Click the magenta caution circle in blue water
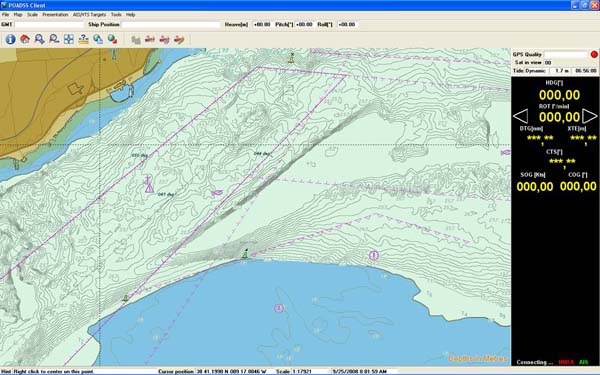600x375 pixels. (x=279, y=308)
